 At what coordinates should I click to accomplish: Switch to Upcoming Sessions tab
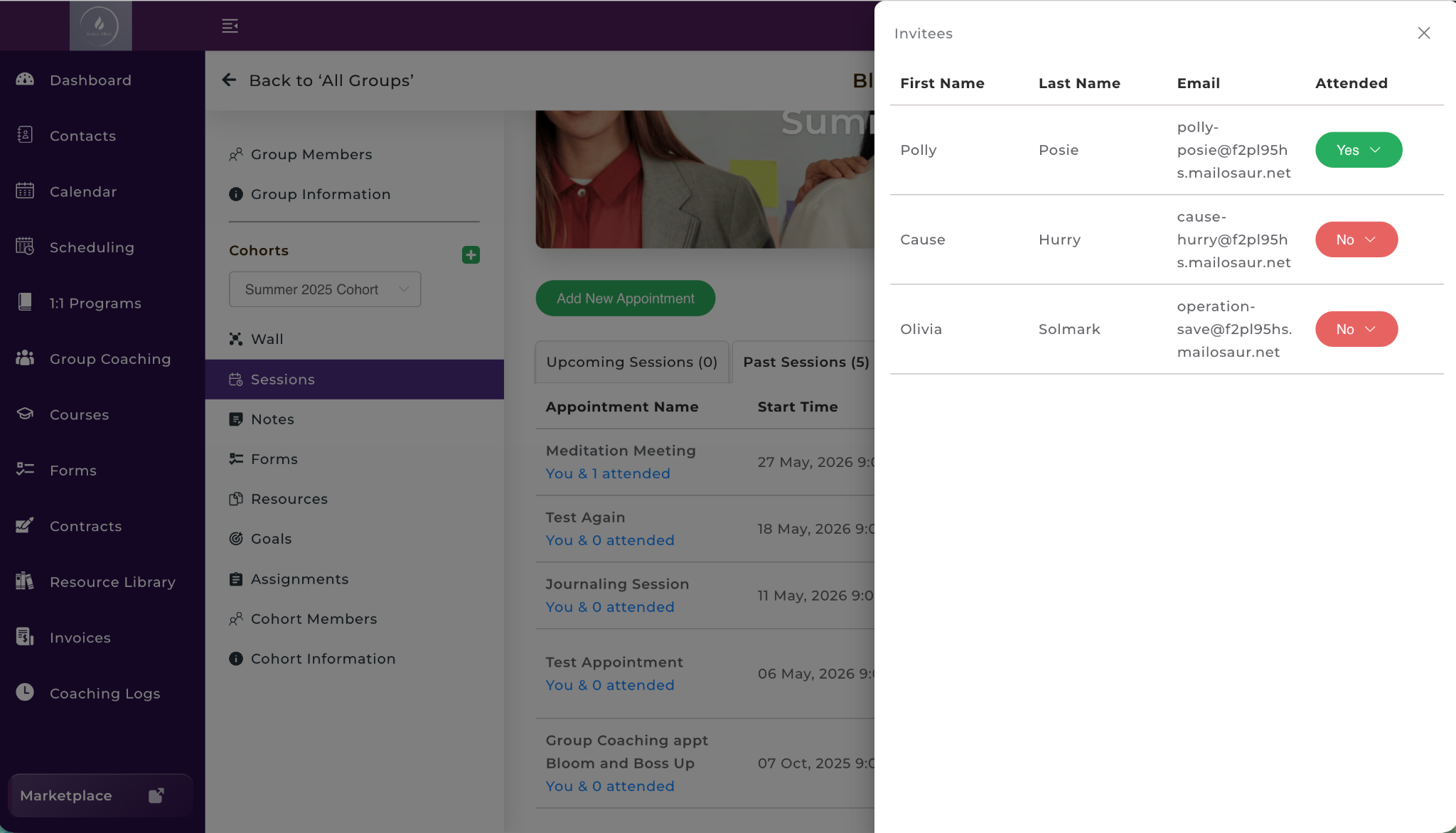point(632,362)
